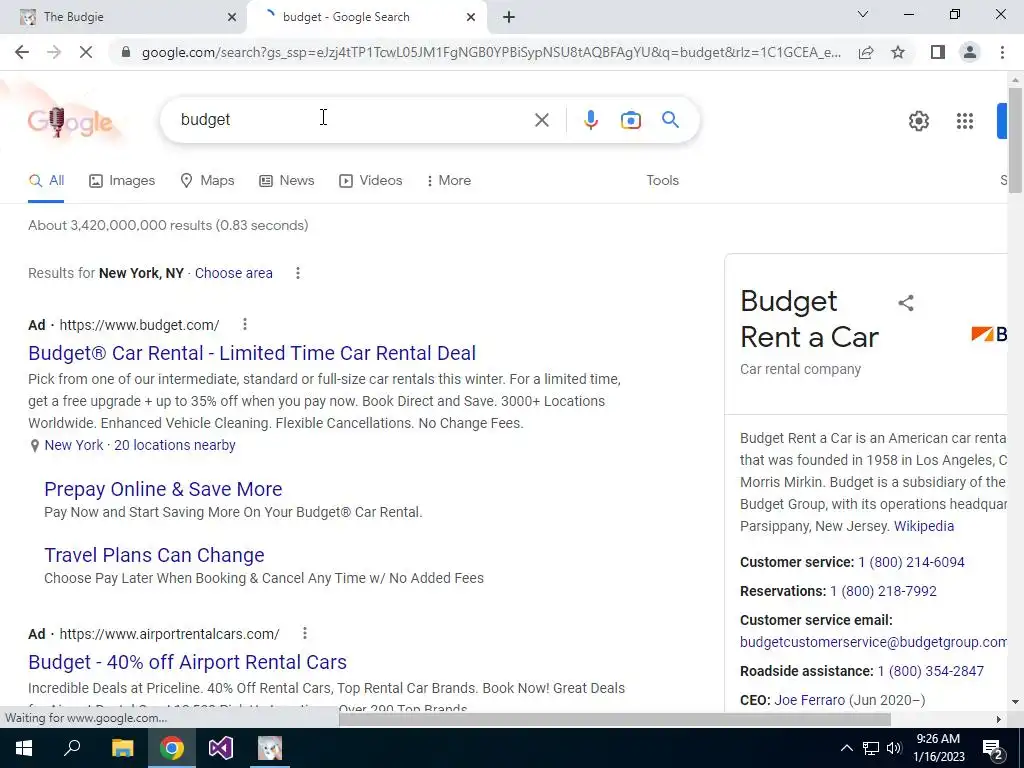This screenshot has width=1024, height=768.
Task: Switch to The Budgie tab
Action: pos(124,17)
